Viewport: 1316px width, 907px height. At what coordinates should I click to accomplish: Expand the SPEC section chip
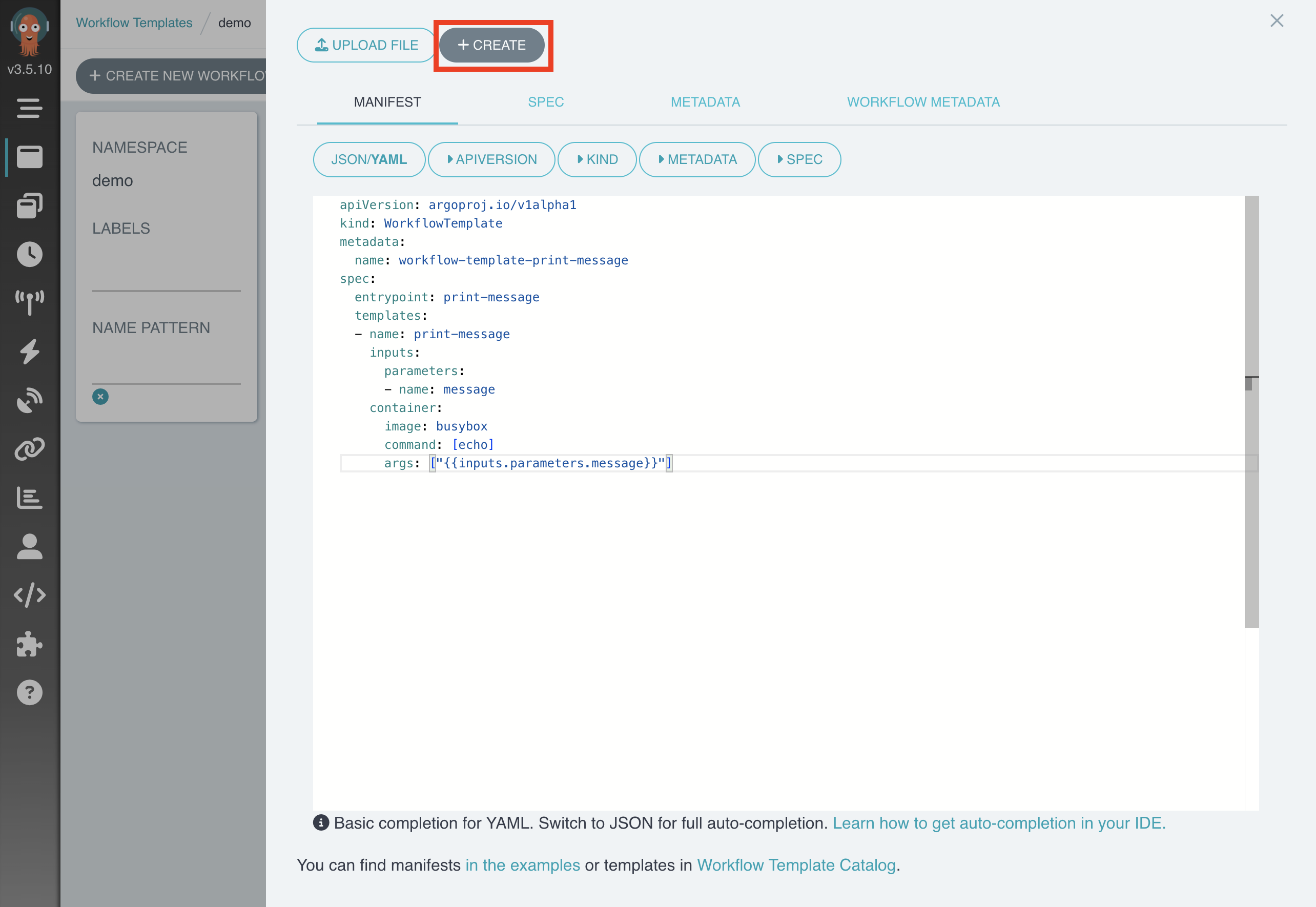(x=799, y=160)
